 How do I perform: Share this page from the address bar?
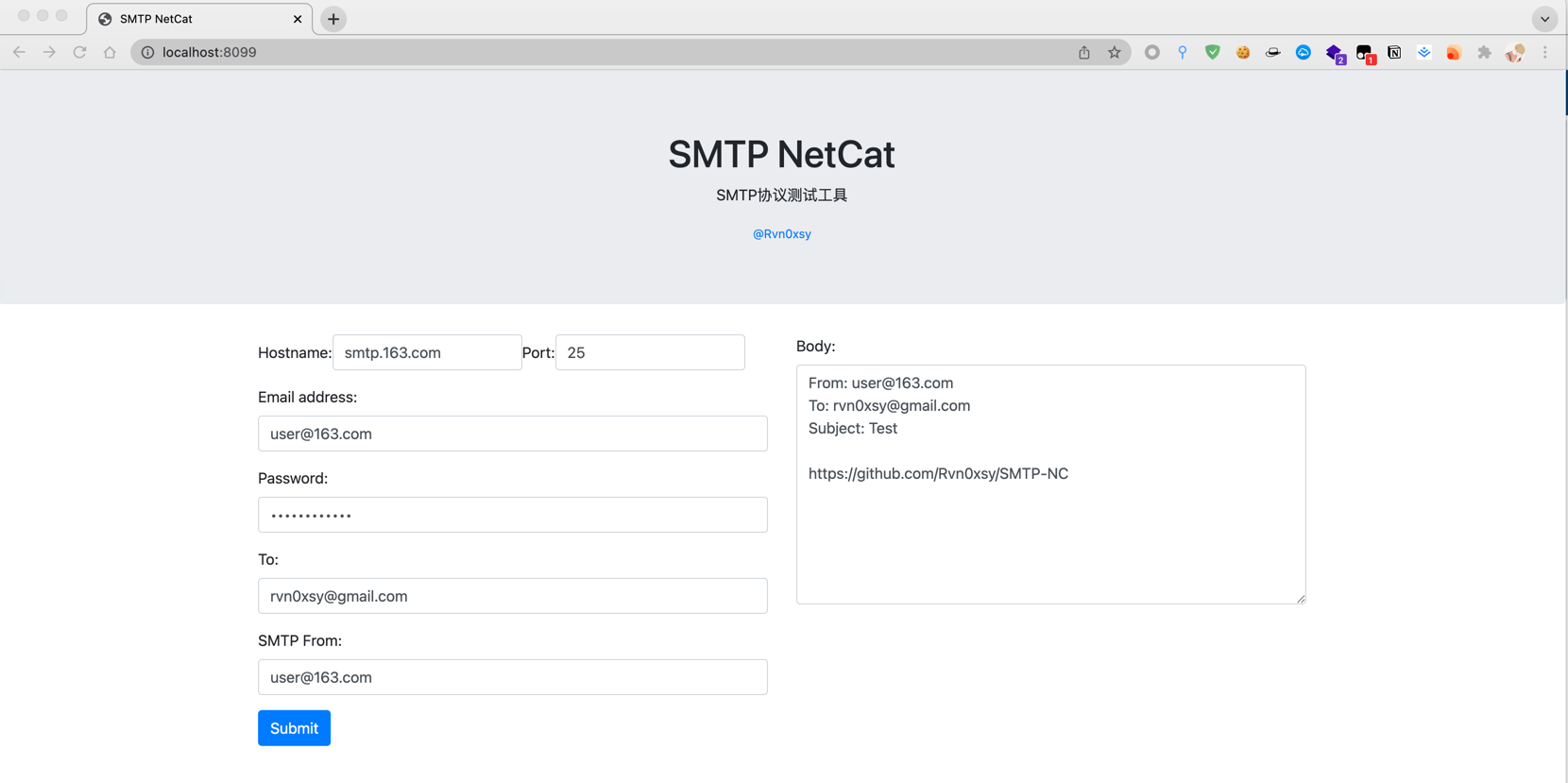coord(1084,52)
